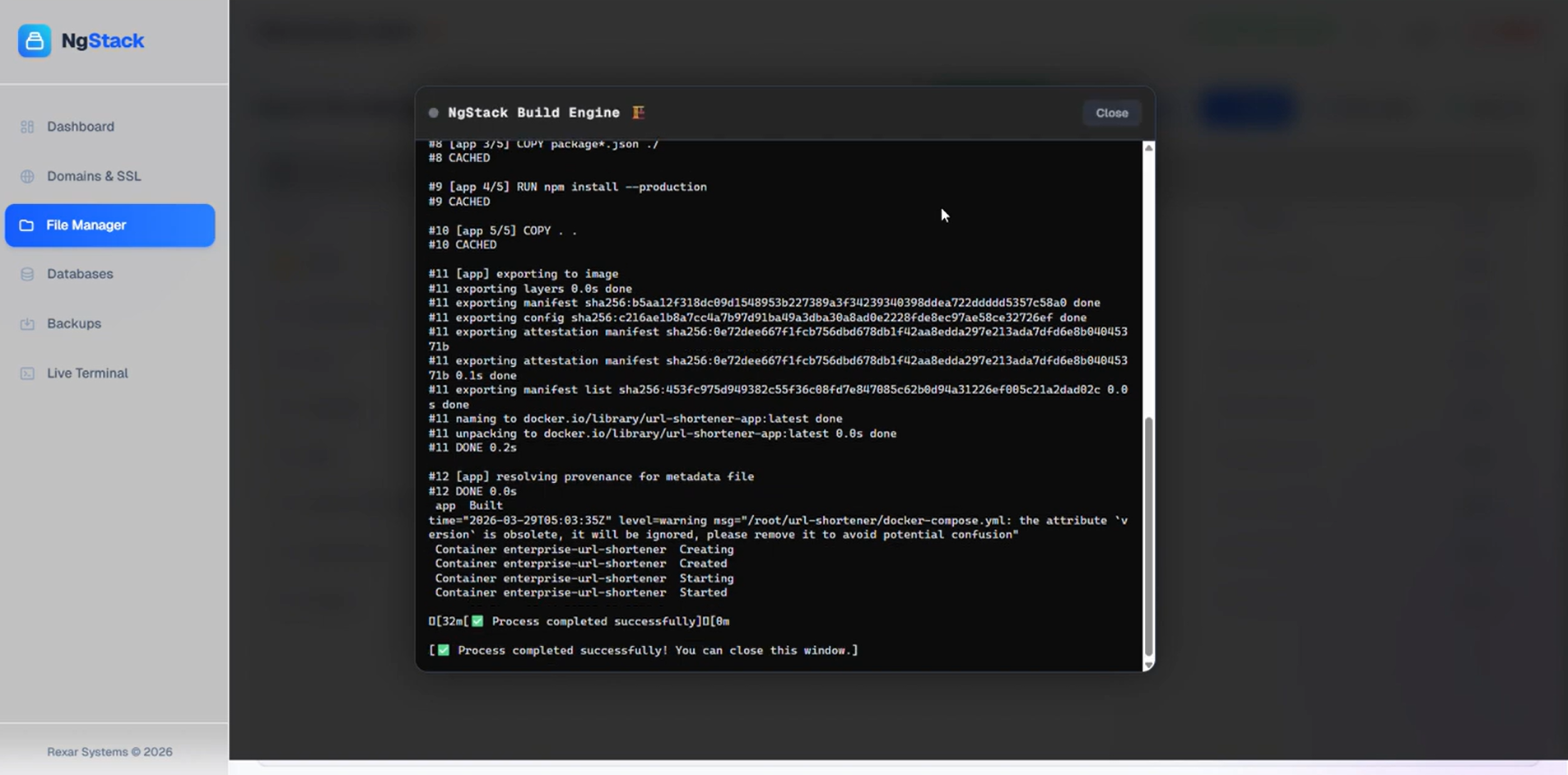The image size is (1568, 775).
Task: Open the Domains & SSL menu label
Action: (x=94, y=176)
